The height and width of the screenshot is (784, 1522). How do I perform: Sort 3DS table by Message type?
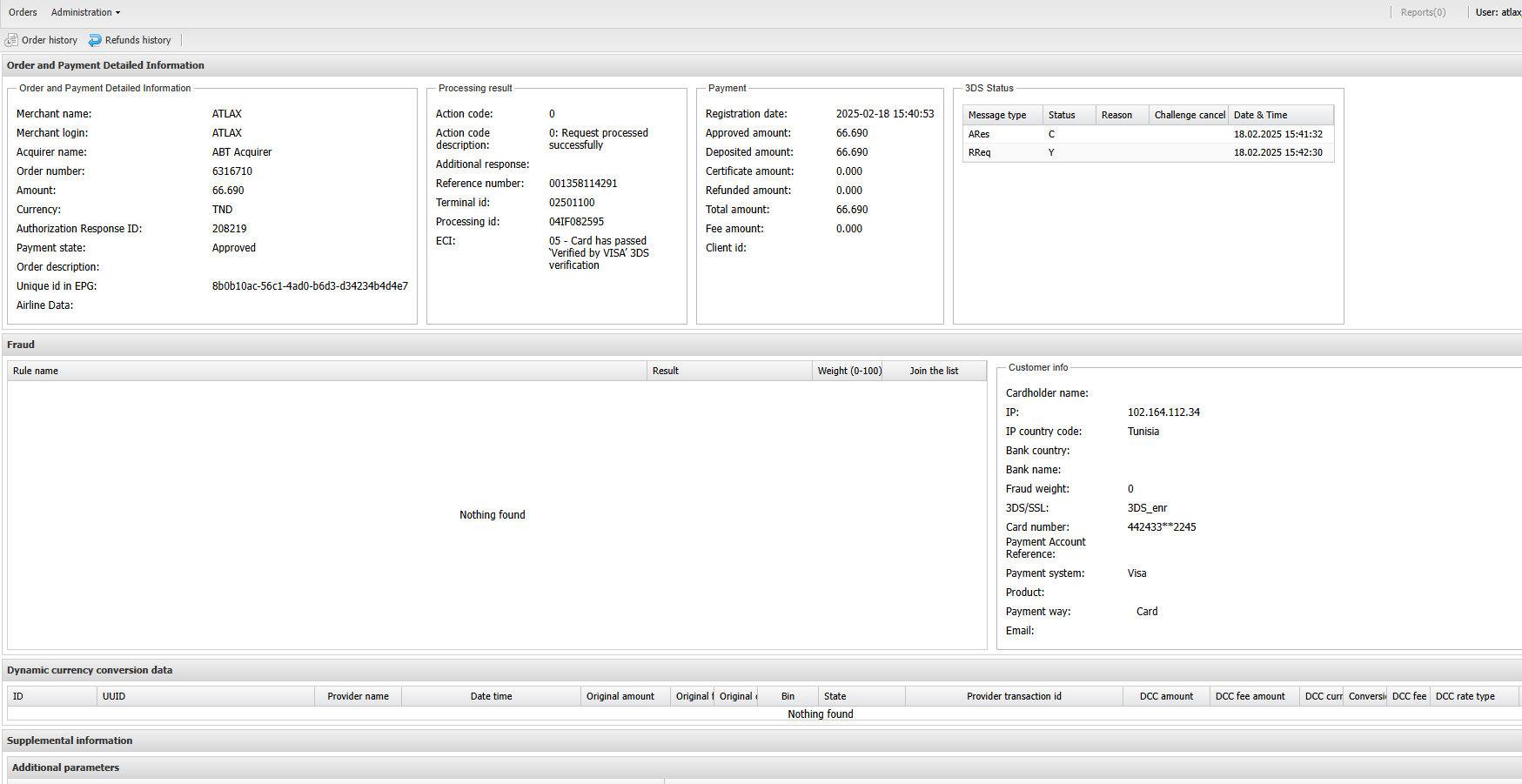click(997, 115)
